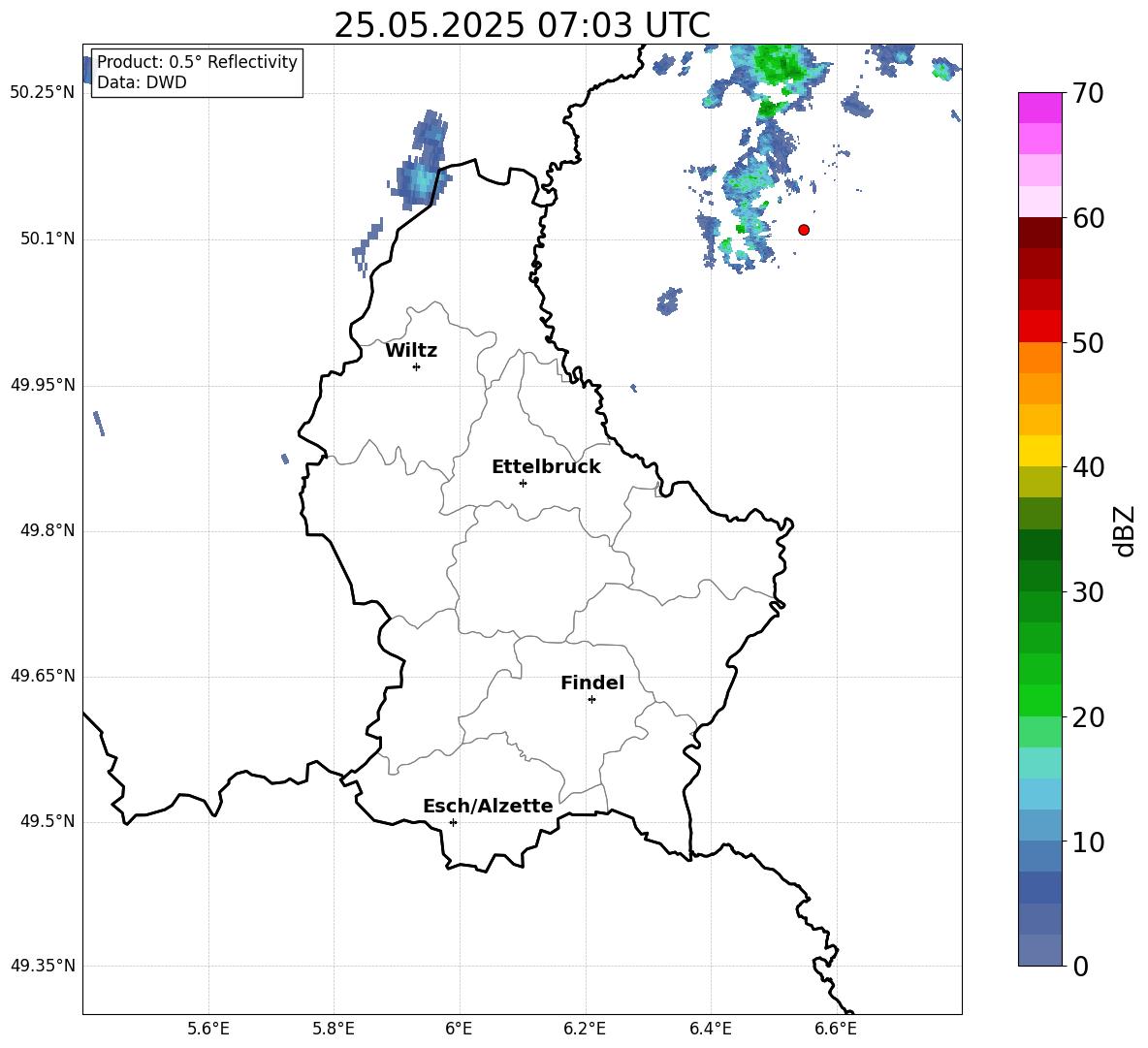
Task: Click the 6.4°E longitude label
Action: [x=710, y=1029]
